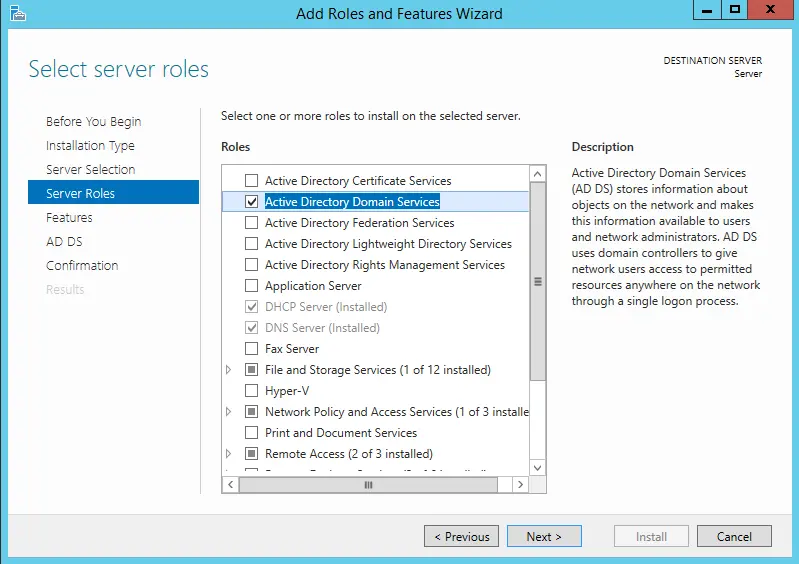Image resolution: width=799 pixels, height=564 pixels.
Task: Go to the Features step
Action: [x=69, y=218]
